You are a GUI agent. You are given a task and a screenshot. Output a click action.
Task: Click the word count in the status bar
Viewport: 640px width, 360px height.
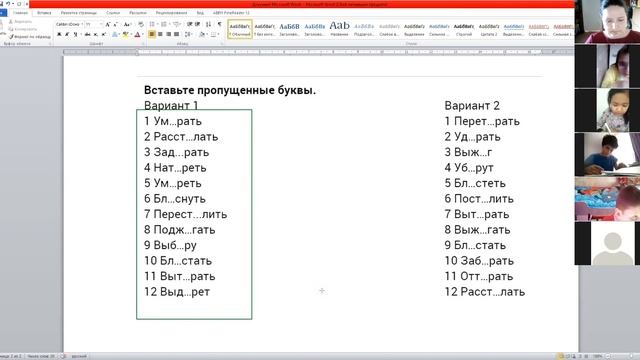click(x=41, y=356)
